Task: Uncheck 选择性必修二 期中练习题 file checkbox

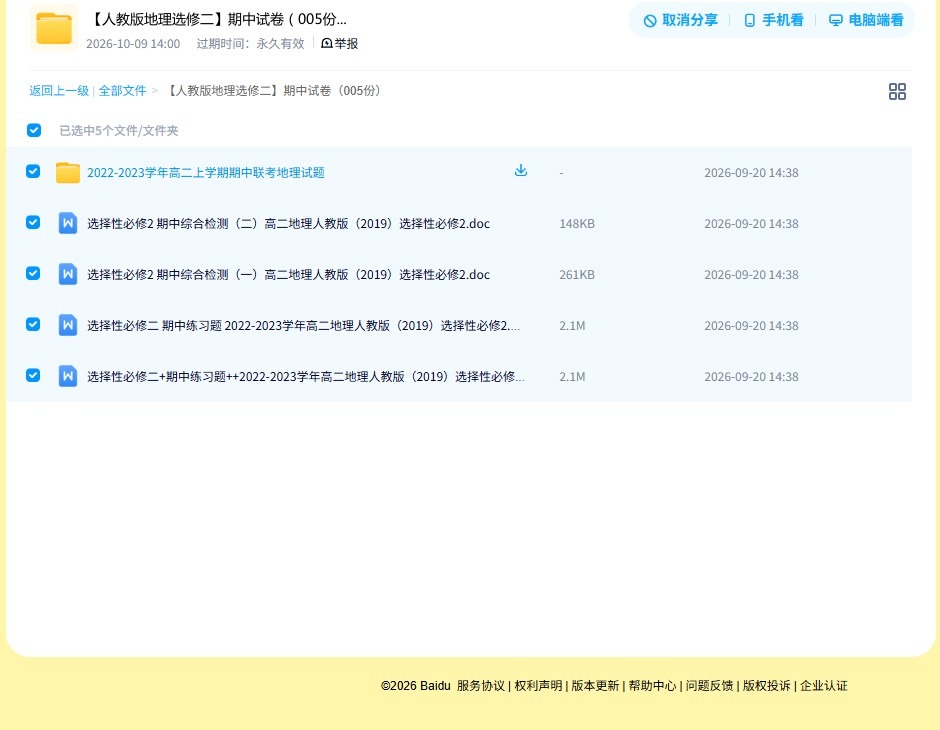Action: point(33,324)
